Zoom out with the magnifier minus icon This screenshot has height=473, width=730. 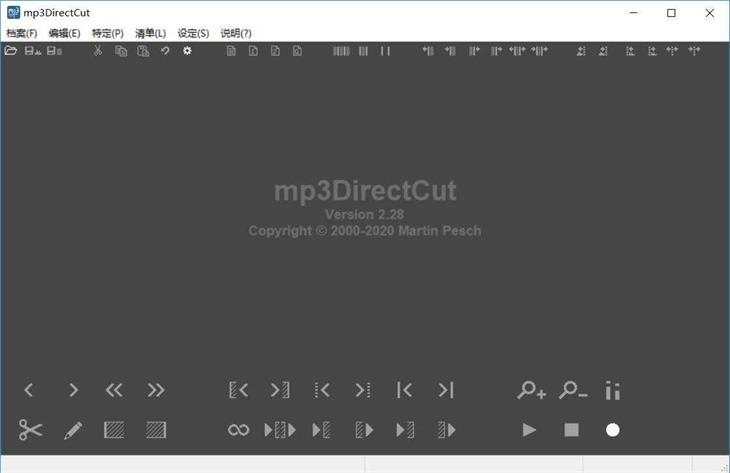[573, 390]
